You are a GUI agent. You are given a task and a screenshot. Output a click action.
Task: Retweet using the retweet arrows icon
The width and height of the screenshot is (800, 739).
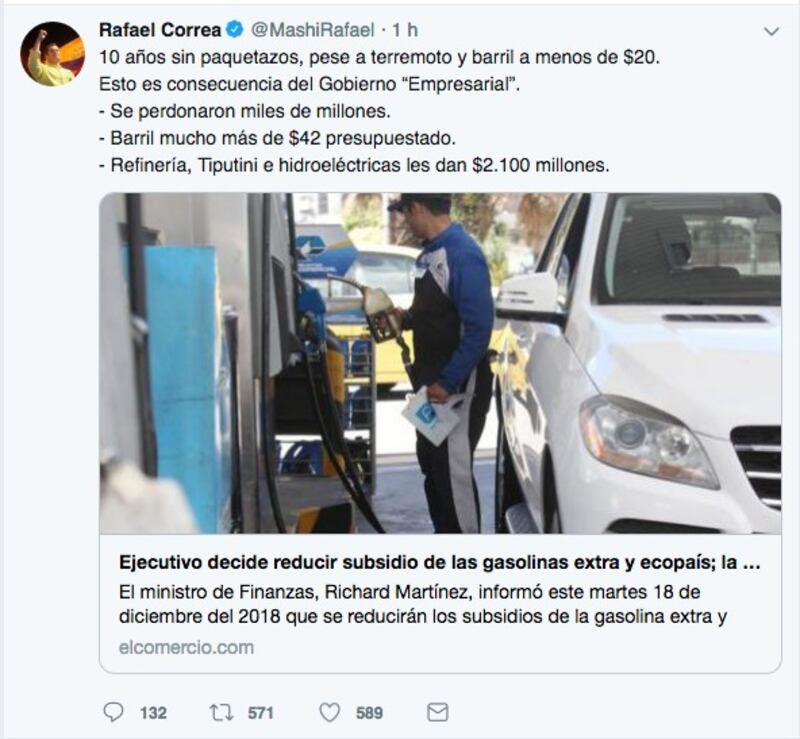click(222, 712)
